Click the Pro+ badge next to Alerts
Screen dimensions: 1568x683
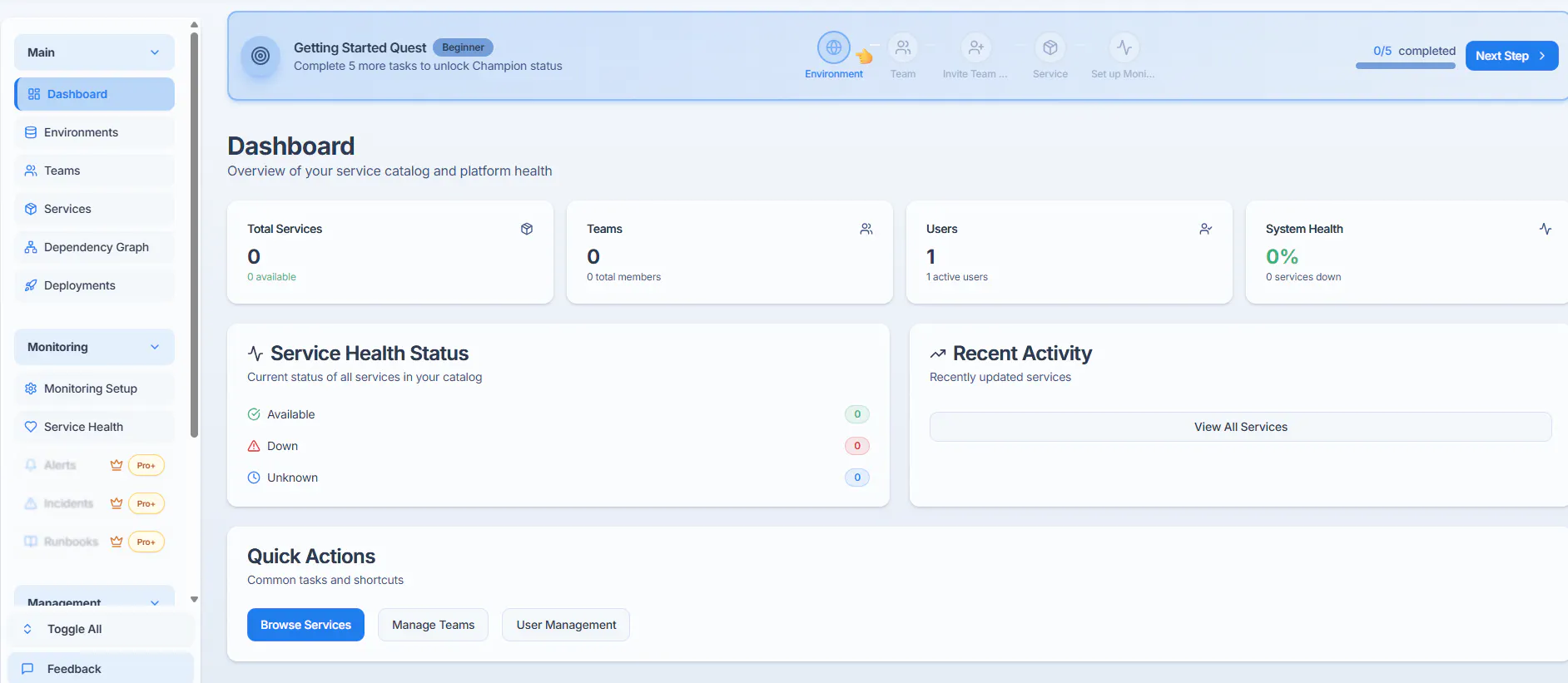tap(146, 465)
